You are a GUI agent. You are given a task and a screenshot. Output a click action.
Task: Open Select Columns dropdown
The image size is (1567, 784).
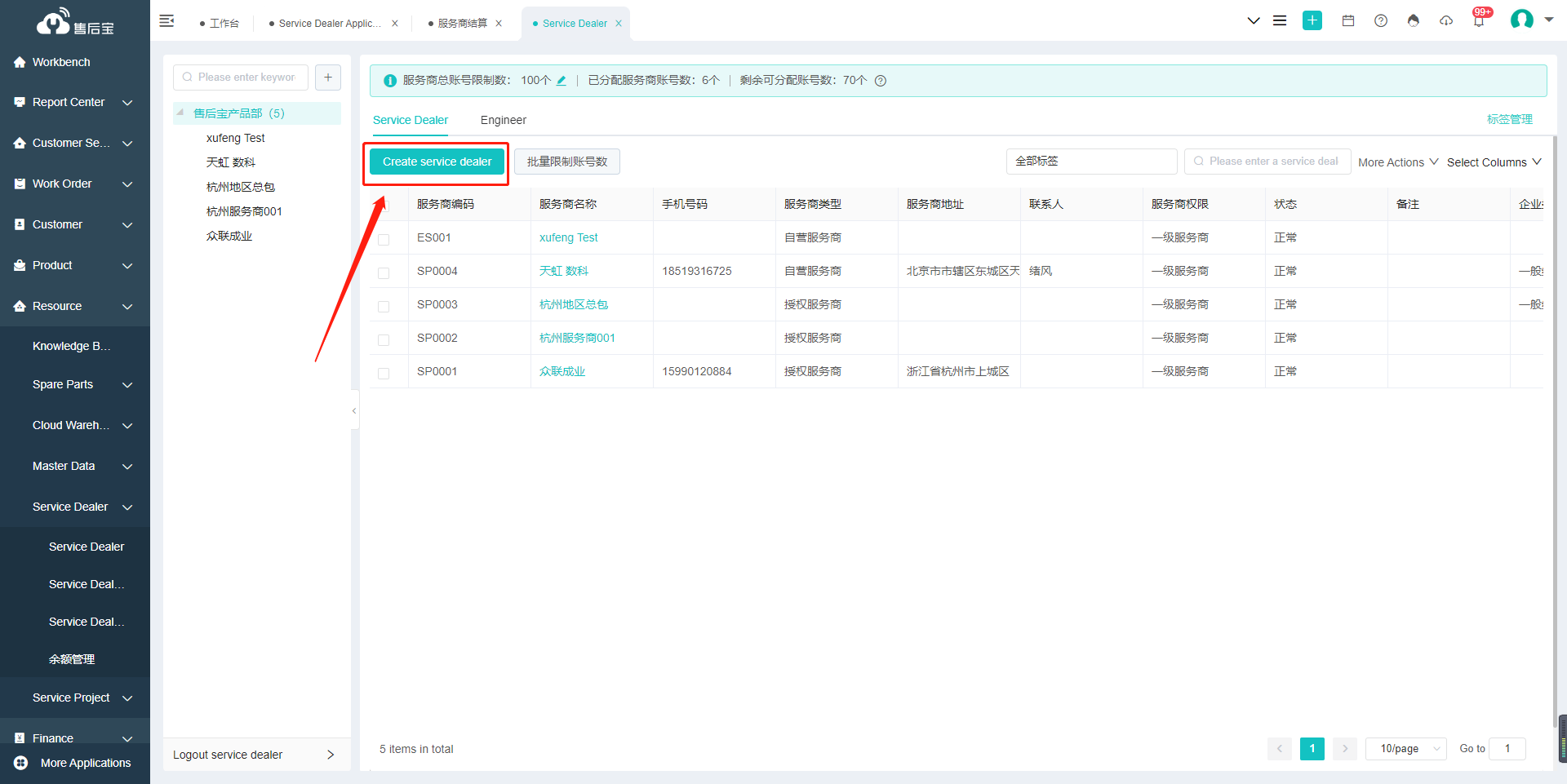point(1494,162)
